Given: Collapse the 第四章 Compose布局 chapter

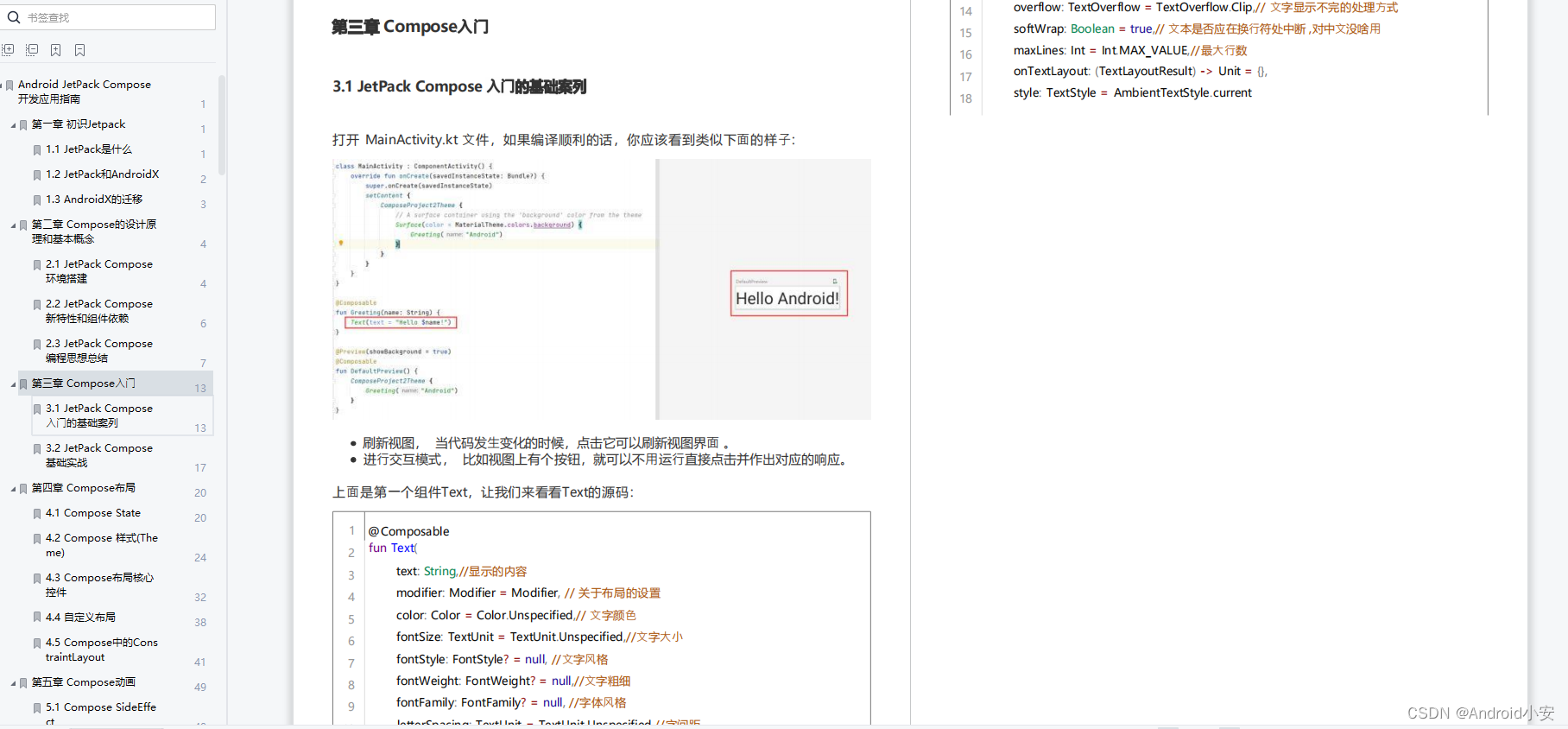Looking at the screenshot, I should pyautogui.click(x=13, y=489).
